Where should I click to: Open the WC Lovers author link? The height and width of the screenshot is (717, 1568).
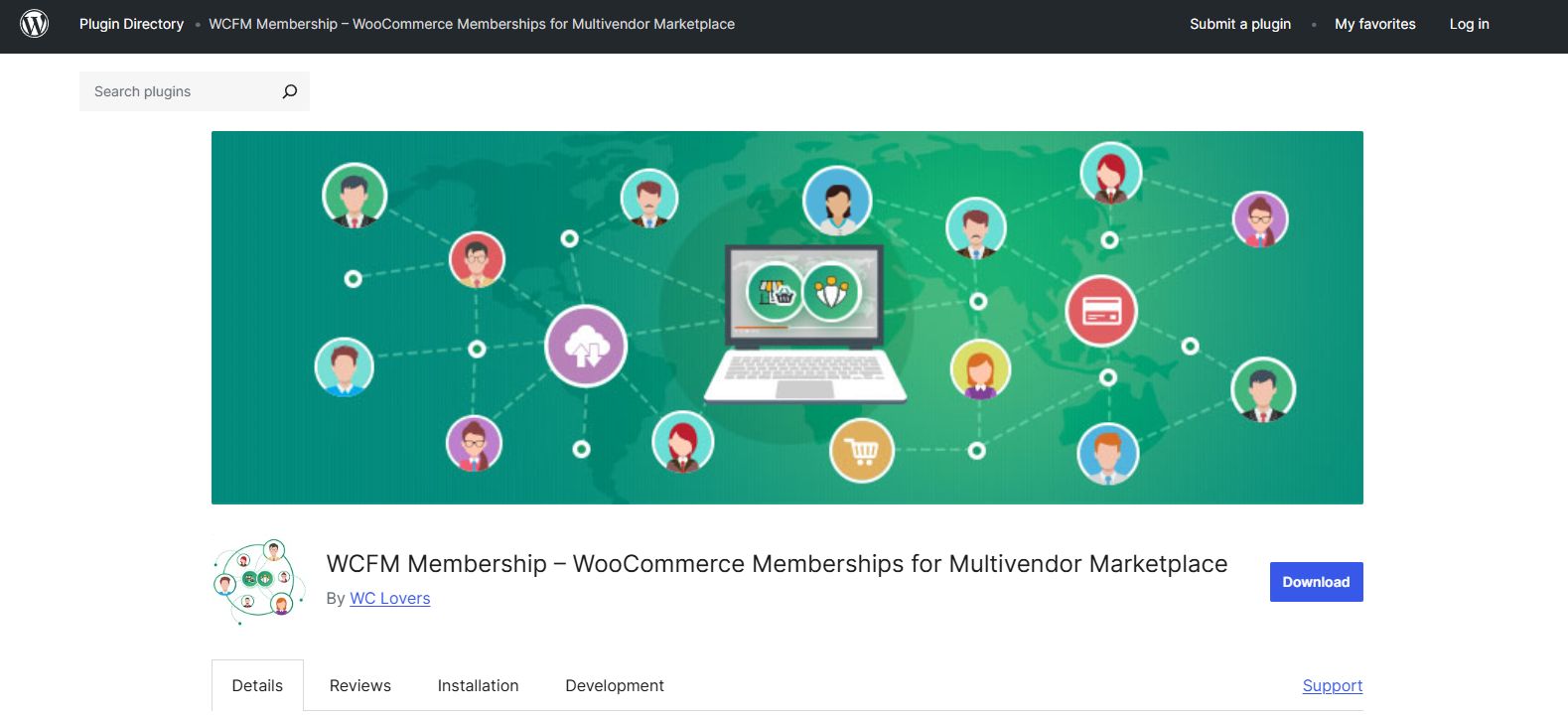(x=390, y=598)
